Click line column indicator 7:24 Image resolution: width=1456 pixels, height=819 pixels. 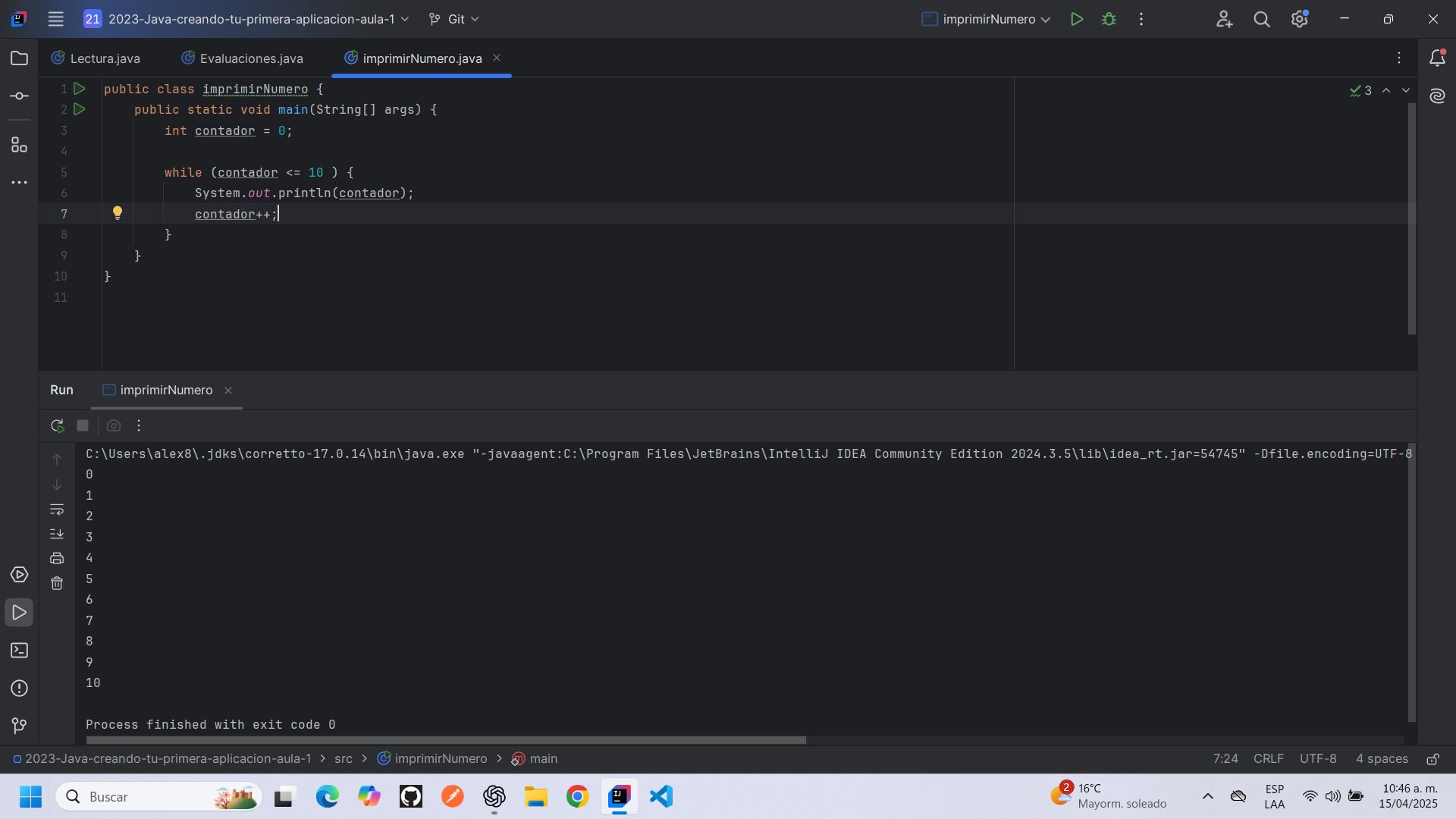point(1225,758)
